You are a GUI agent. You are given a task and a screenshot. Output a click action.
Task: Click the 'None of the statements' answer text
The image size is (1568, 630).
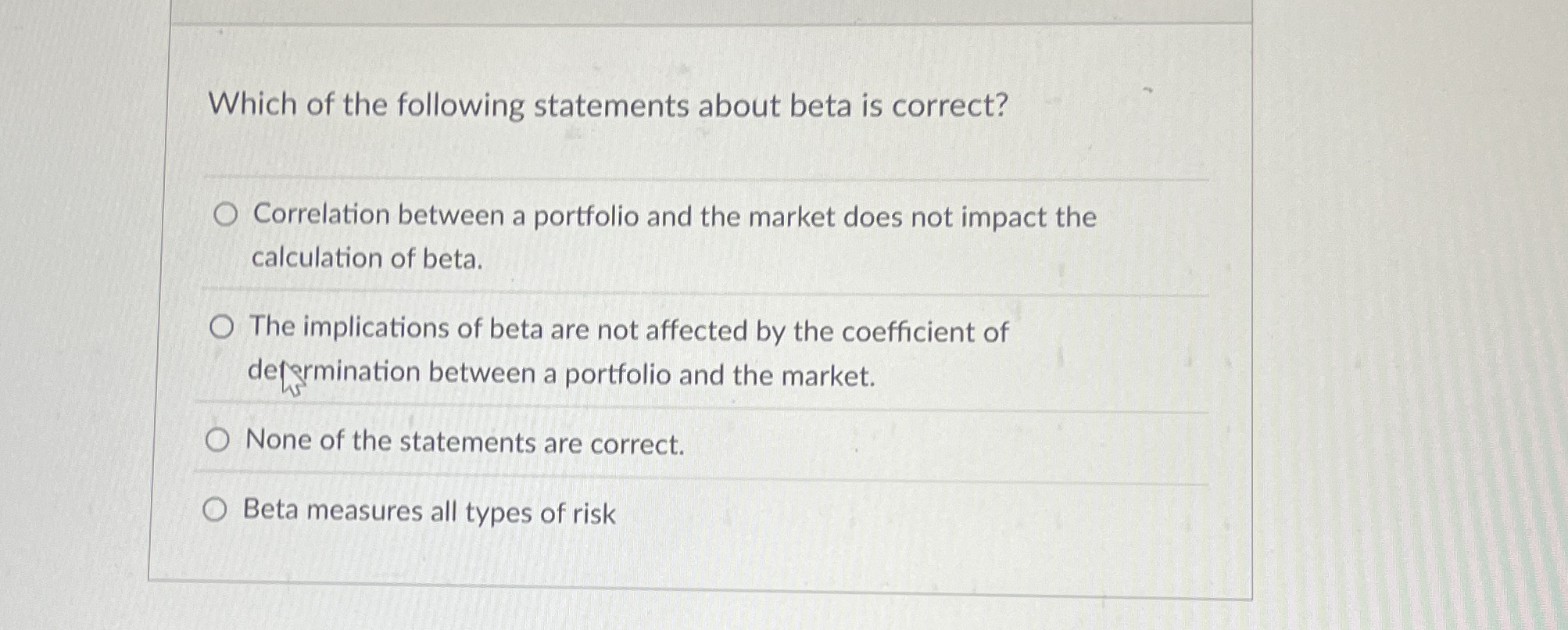(464, 442)
